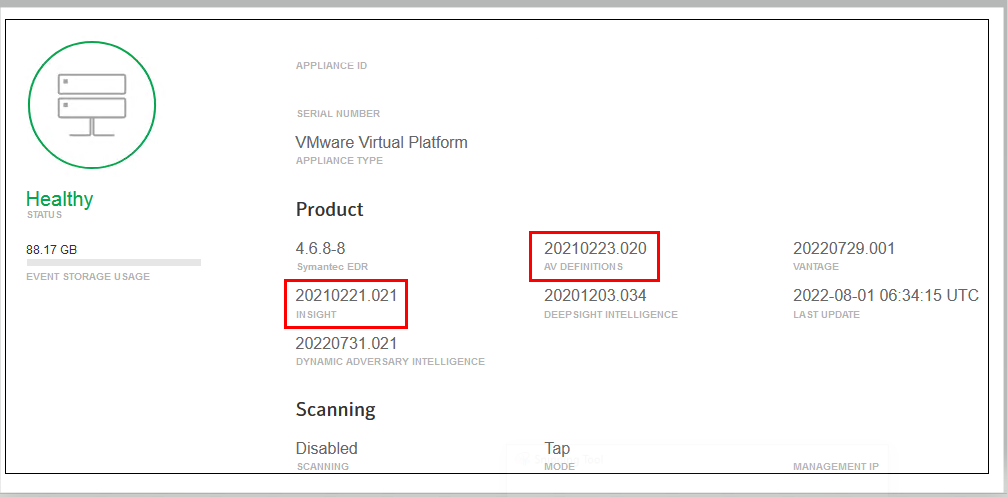Select the Serial Number label
The width and height of the screenshot is (1007, 497).
pos(338,114)
